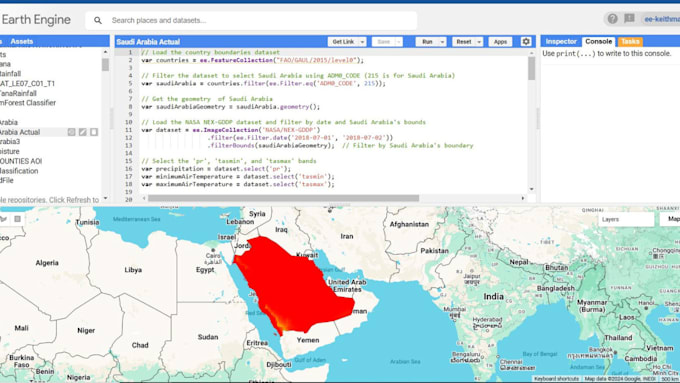The width and height of the screenshot is (680, 383).
Task: Click code line 5 var saudiArabia
Action: coord(263,83)
